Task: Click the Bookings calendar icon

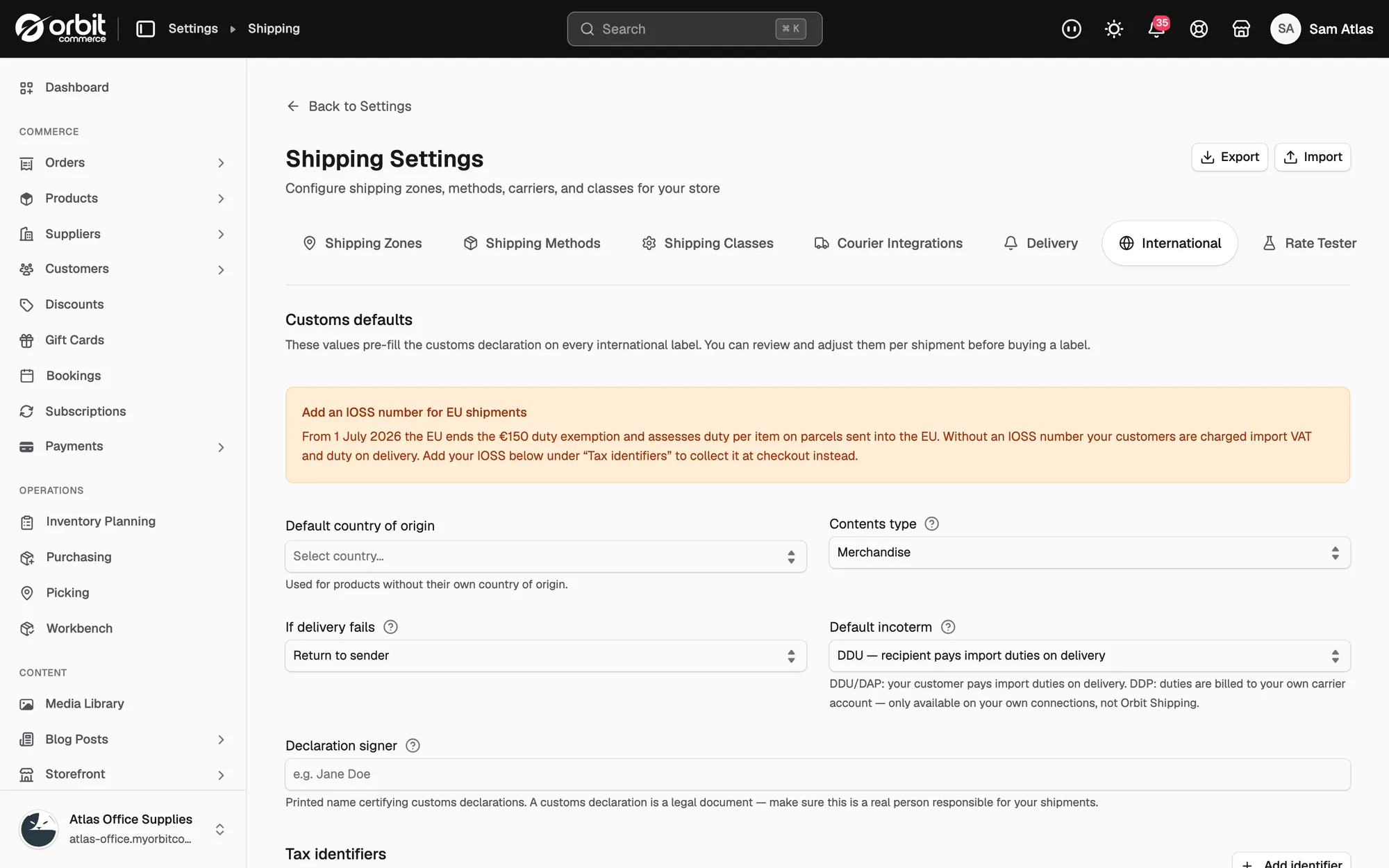Action: [x=27, y=376]
